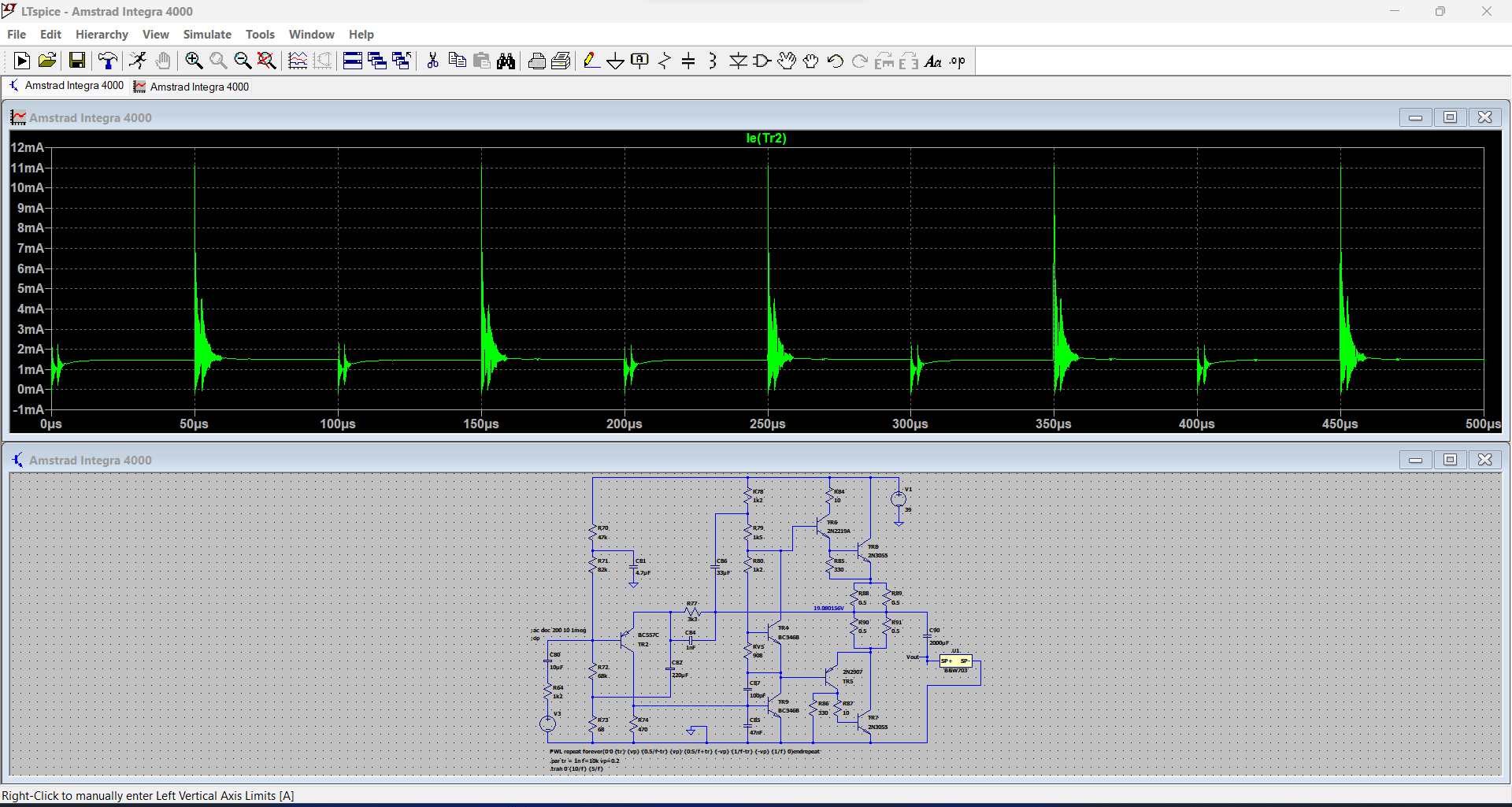The width and height of the screenshot is (1512, 807).
Task: Run the simulation with running man icon
Action: coord(138,61)
